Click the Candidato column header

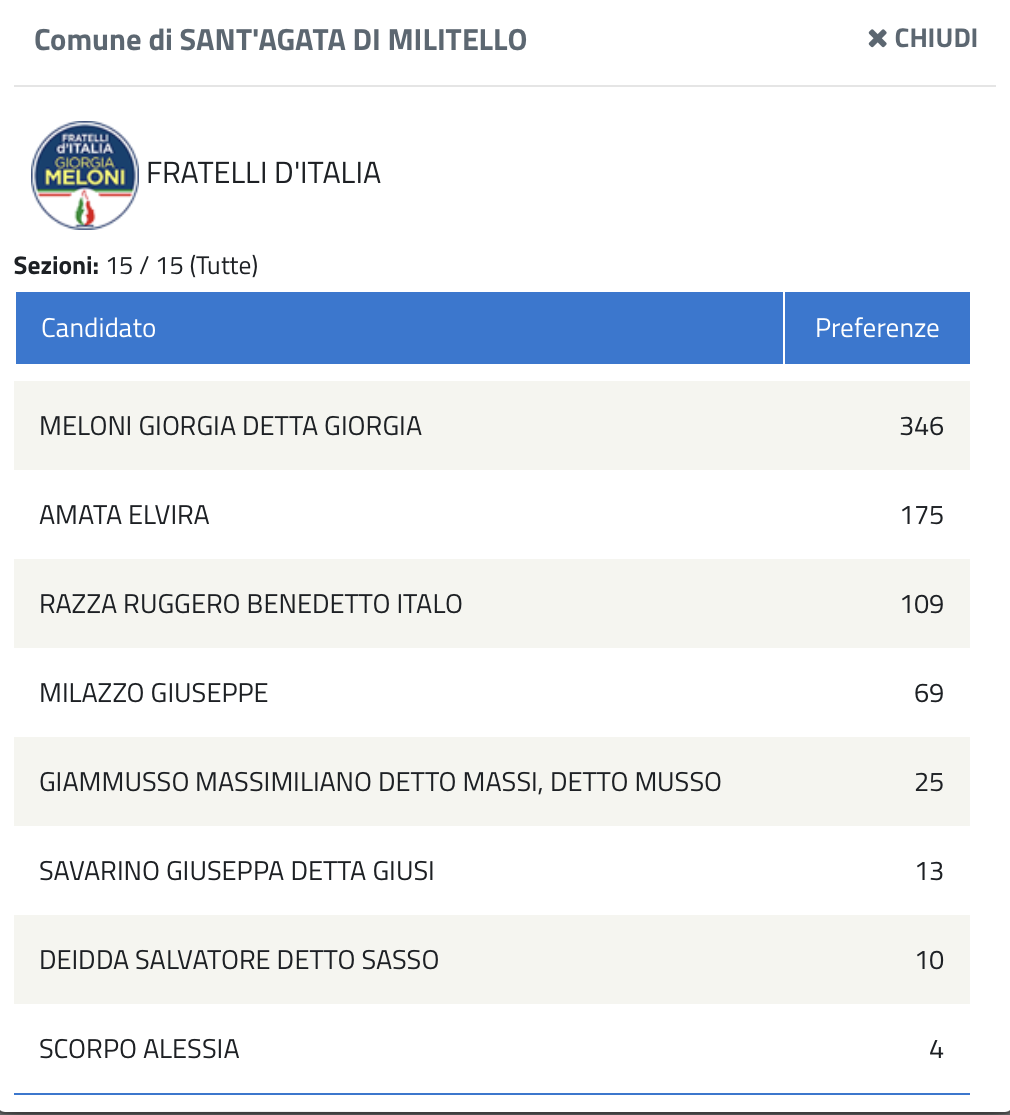98,328
